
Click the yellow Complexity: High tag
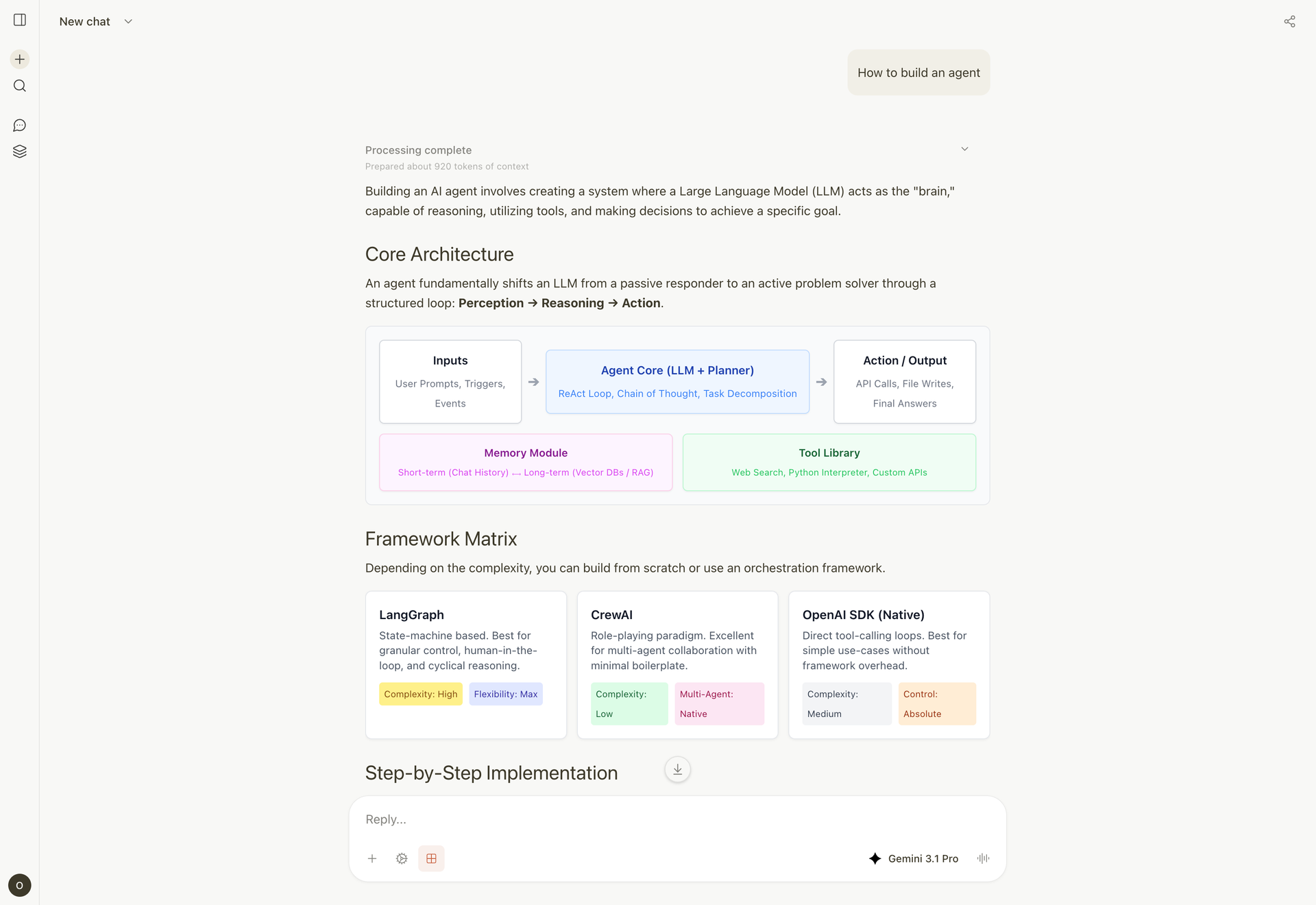[421, 694]
